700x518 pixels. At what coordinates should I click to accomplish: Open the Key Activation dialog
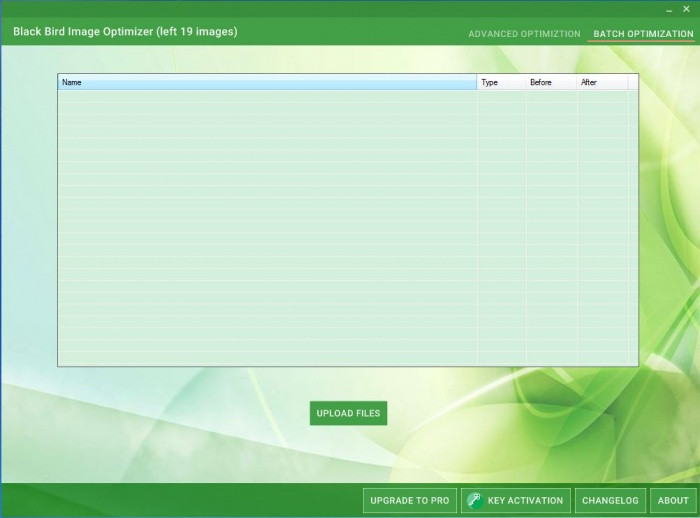tap(516, 501)
